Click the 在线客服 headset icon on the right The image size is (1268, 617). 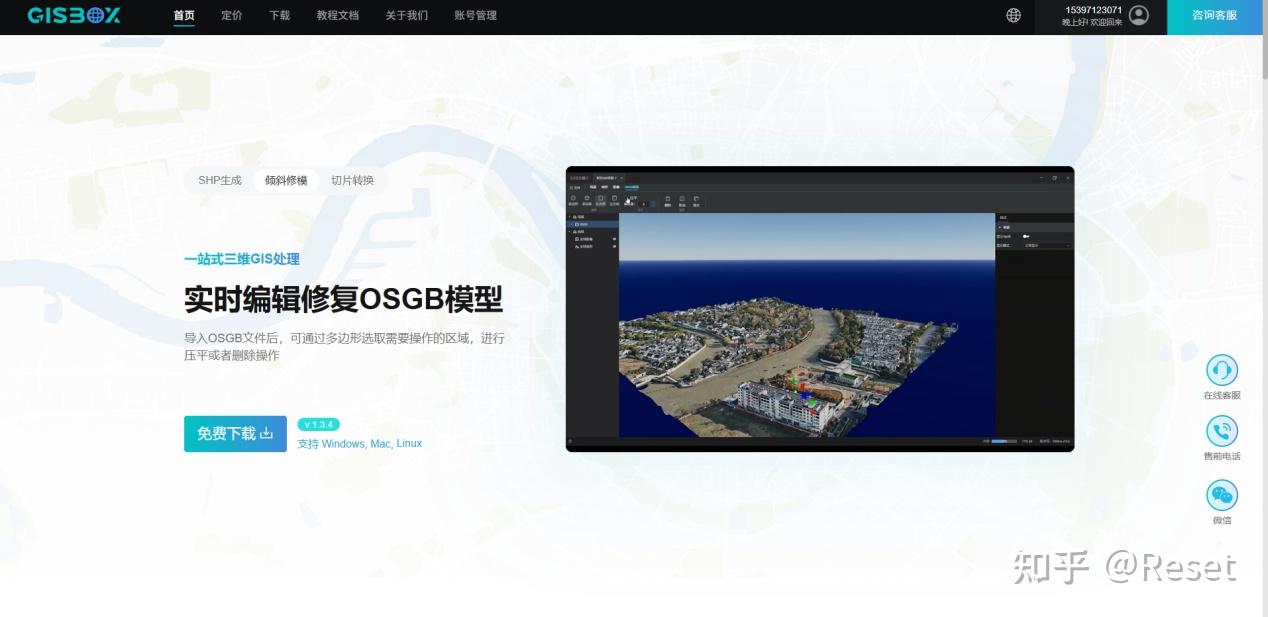(x=1221, y=372)
